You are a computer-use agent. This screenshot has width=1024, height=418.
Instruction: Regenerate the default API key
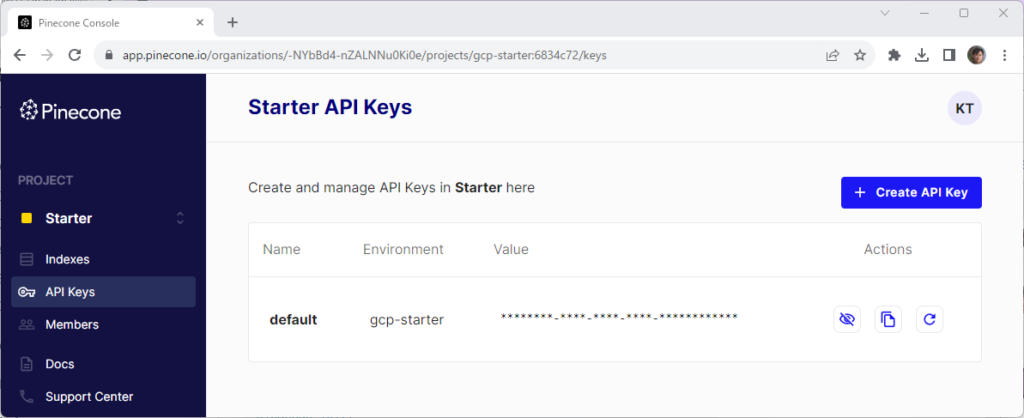tap(929, 319)
